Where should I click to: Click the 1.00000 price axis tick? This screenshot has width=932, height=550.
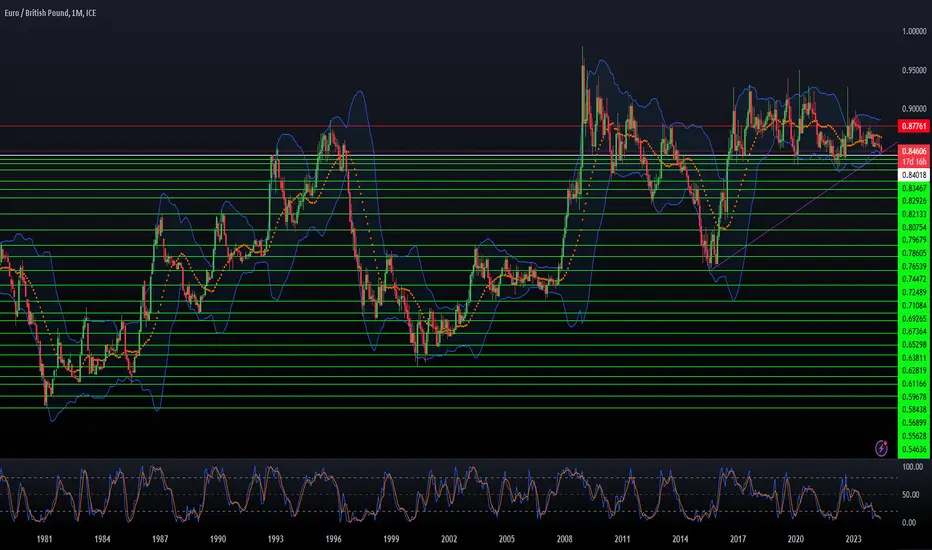pos(914,31)
